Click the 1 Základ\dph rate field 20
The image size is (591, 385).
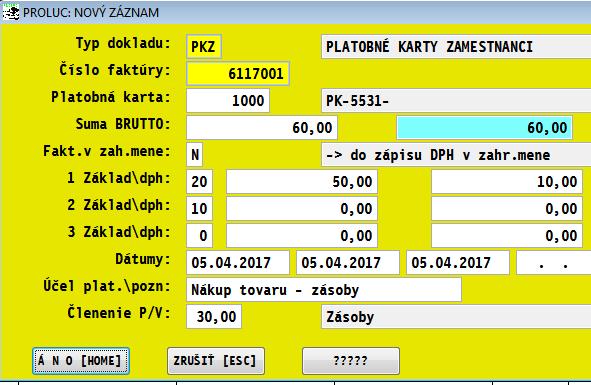click(x=199, y=181)
